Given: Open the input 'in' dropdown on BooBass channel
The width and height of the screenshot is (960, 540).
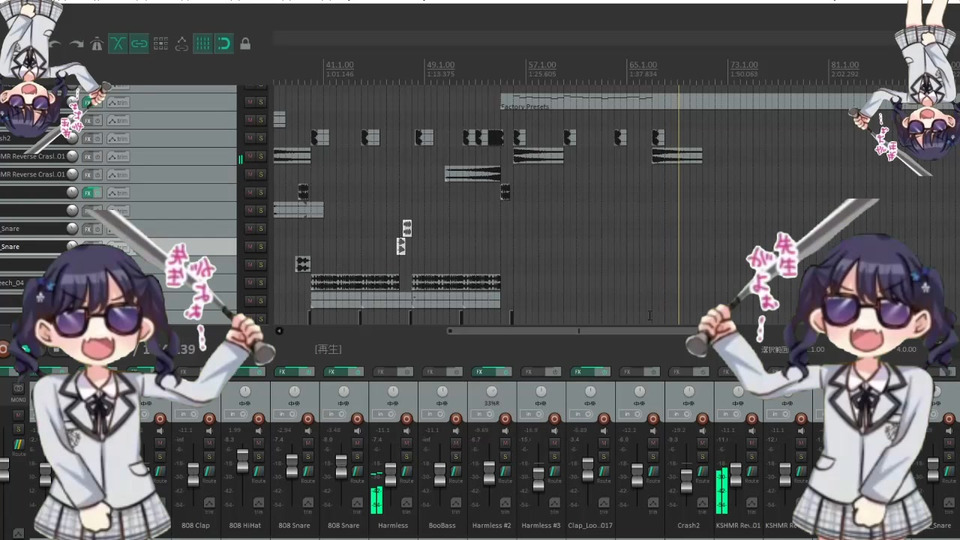Looking at the screenshot, I should pyautogui.click(x=433, y=414).
